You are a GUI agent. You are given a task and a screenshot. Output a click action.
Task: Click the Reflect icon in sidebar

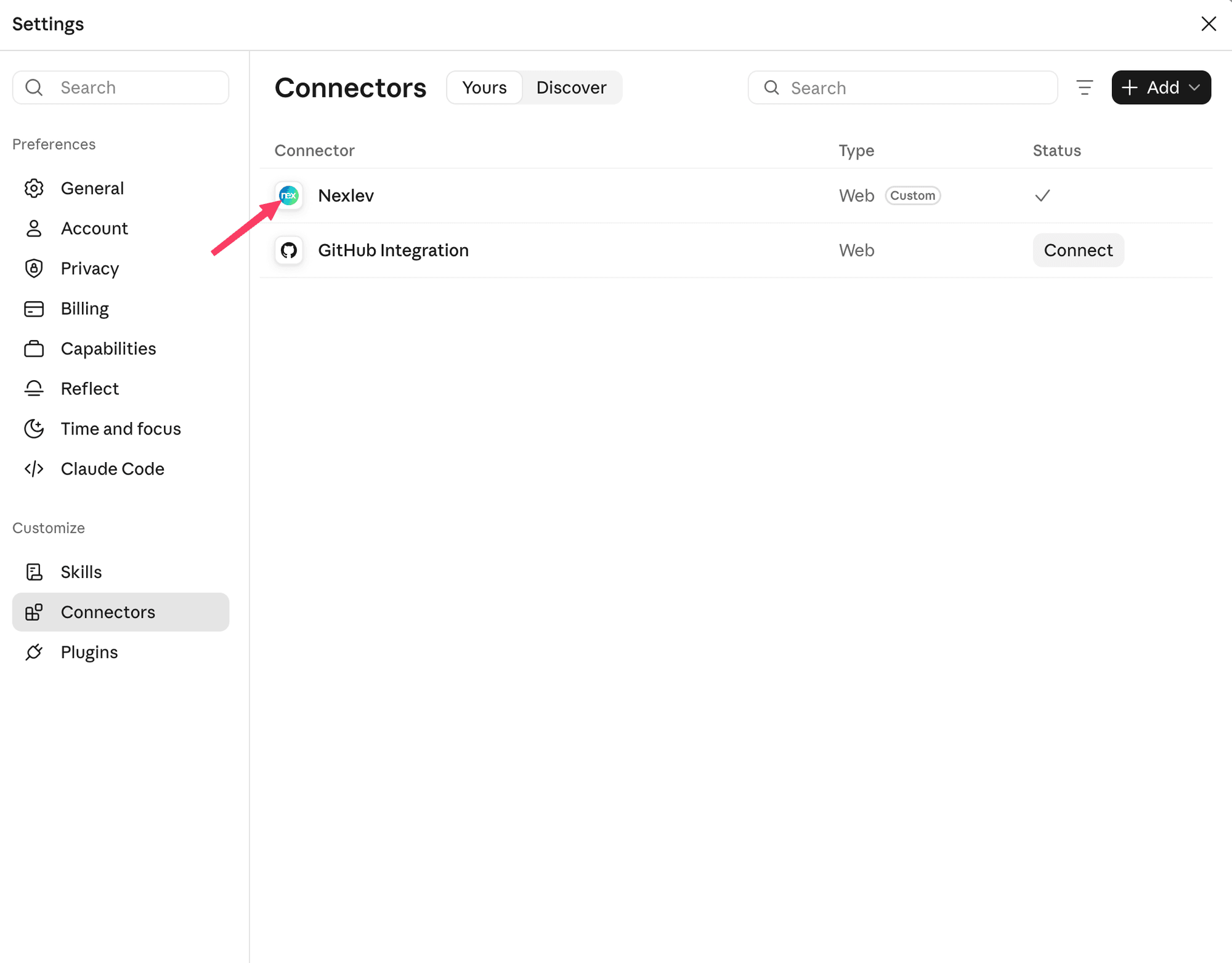click(x=34, y=388)
